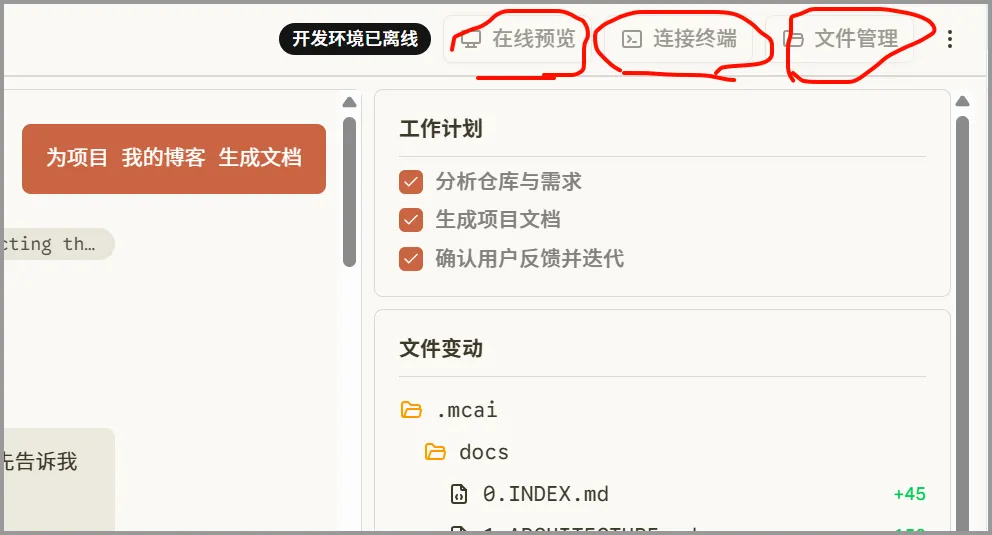This screenshot has height=535, width=992.
Task: Click the 开发环境已离线 status badge
Action: 355,39
